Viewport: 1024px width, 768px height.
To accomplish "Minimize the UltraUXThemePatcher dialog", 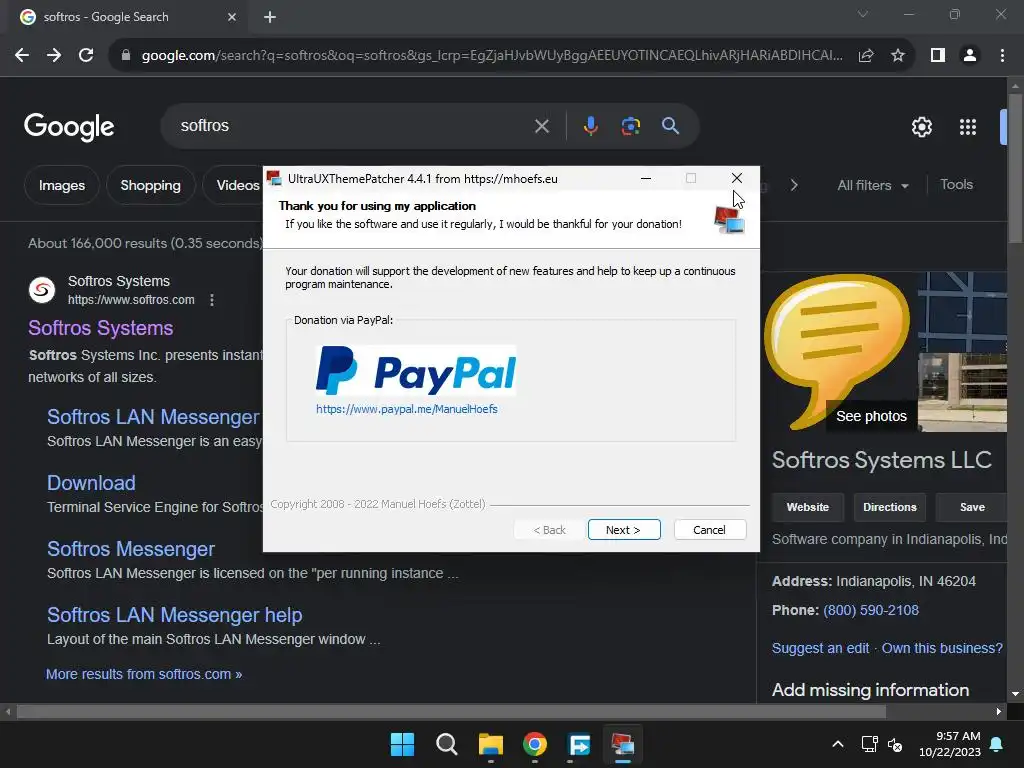I will point(645,178).
